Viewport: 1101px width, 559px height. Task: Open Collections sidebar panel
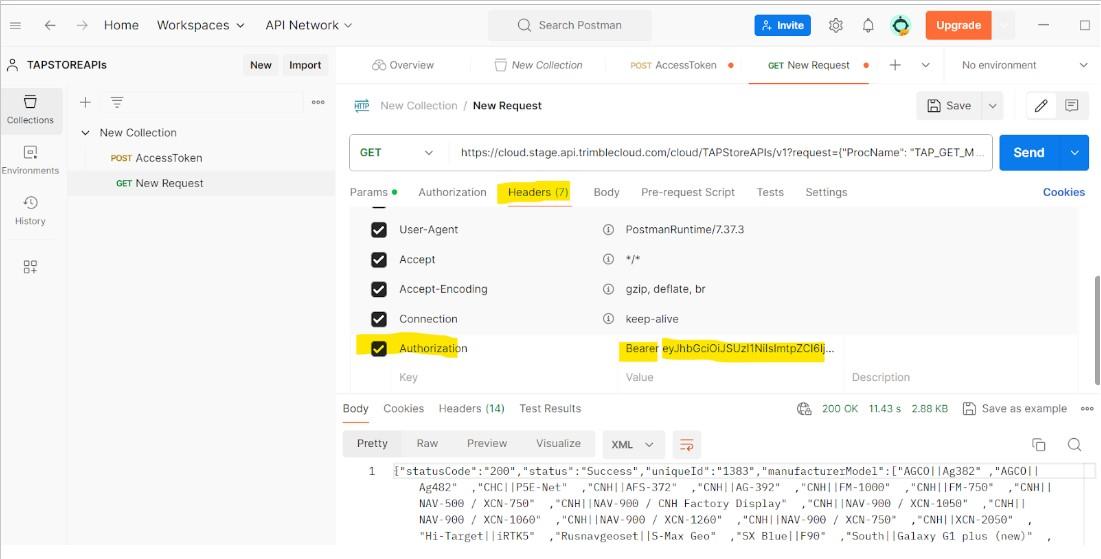[x=30, y=110]
